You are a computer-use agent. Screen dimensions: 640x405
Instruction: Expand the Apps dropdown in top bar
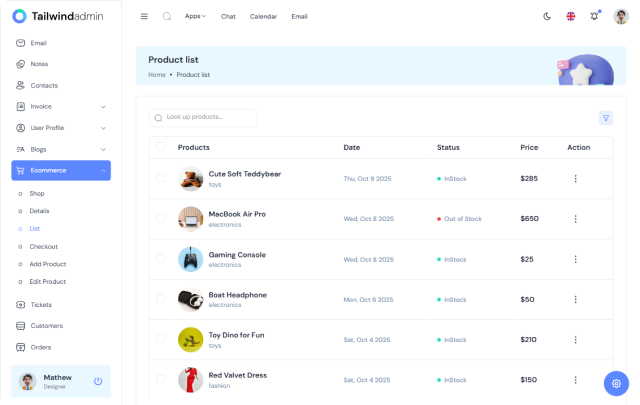pos(196,16)
